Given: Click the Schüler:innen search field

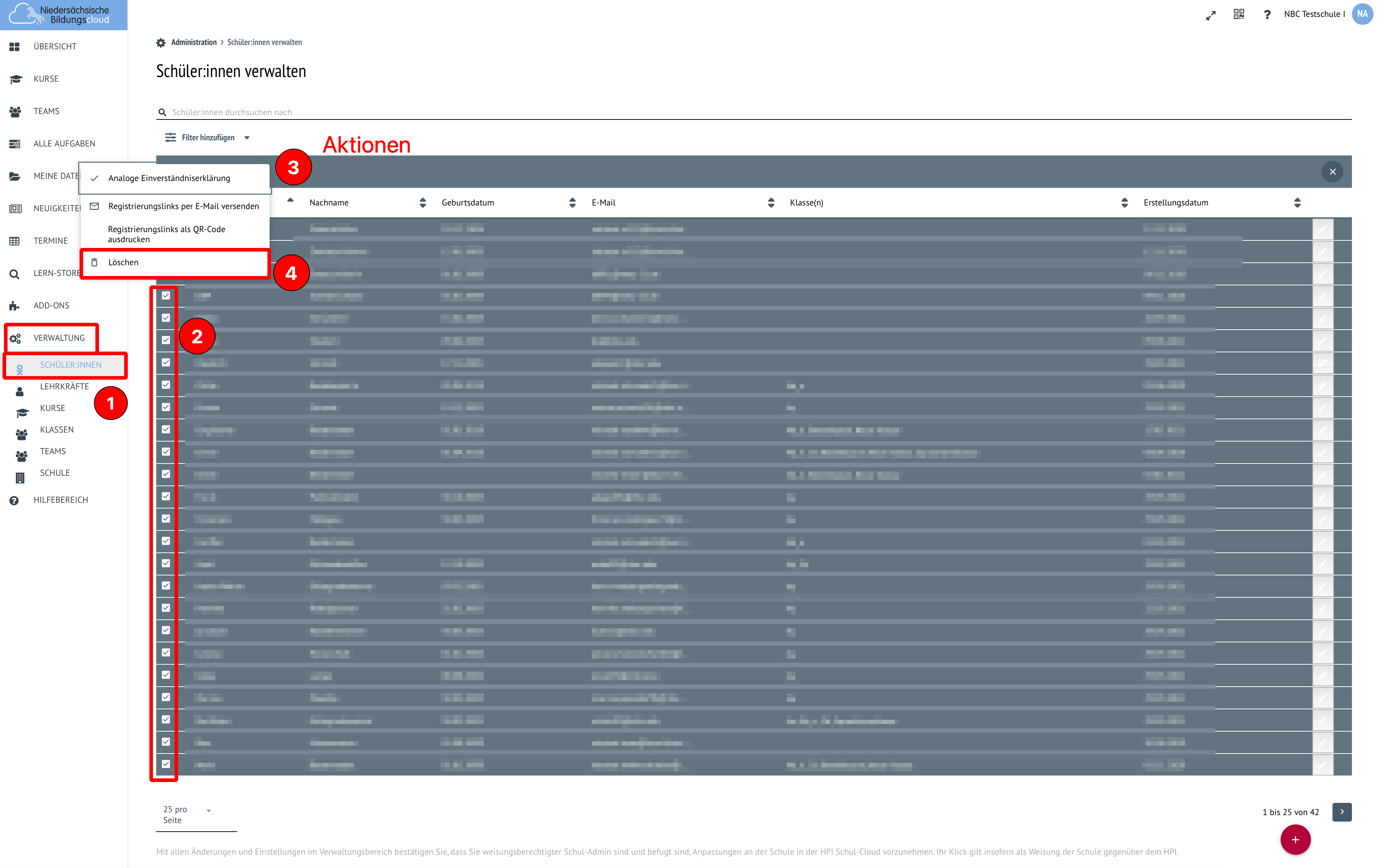Looking at the screenshot, I should [x=459, y=112].
